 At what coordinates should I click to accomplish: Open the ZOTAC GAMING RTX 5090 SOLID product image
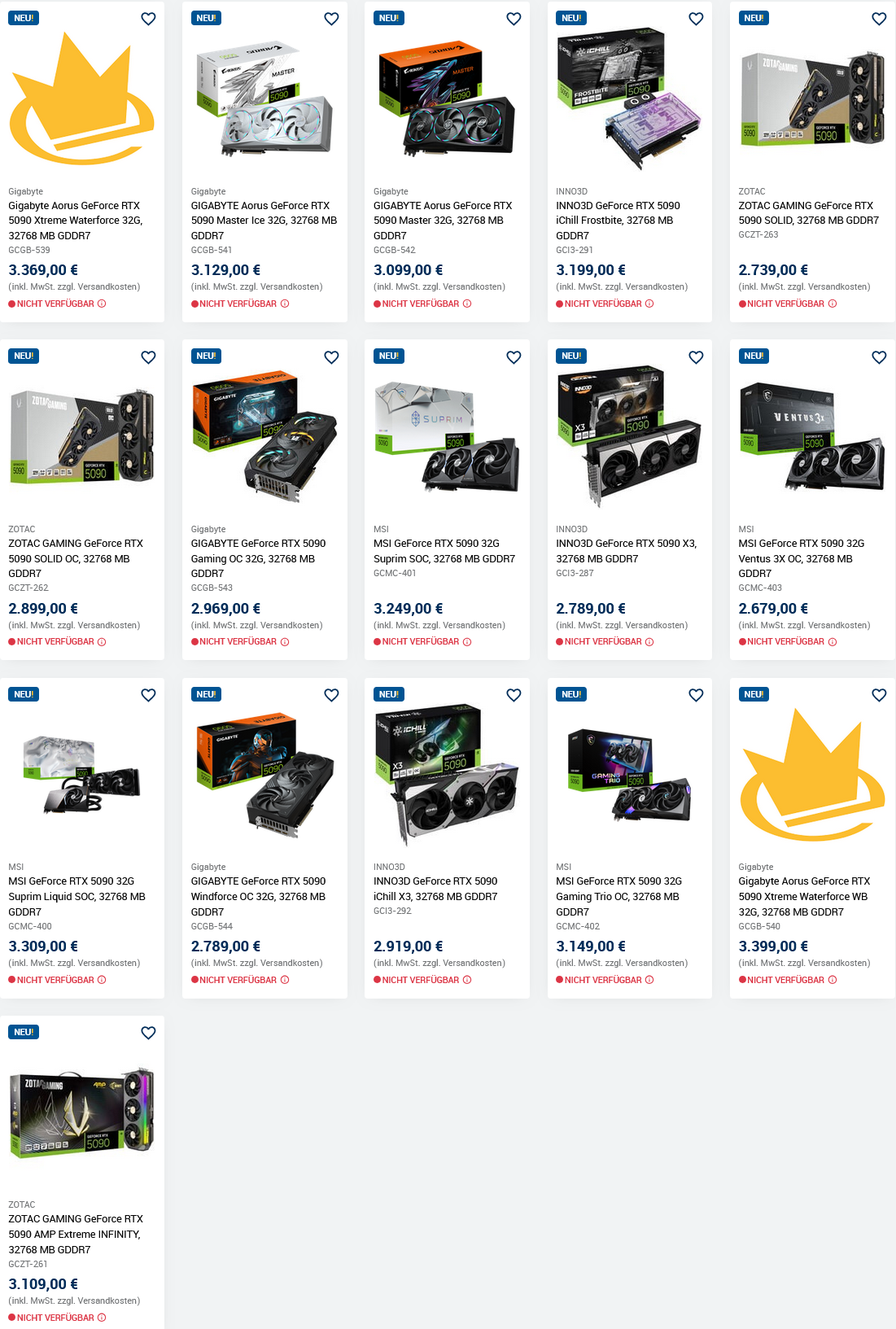pos(812,99)
